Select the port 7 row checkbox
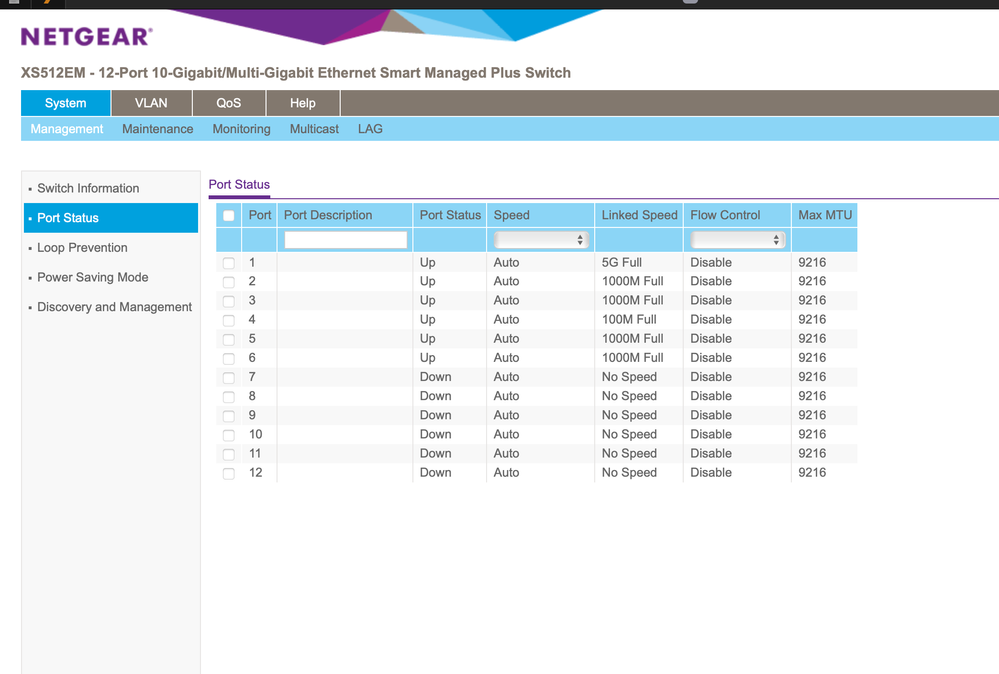Viewport: 999px width, 674px height. pos(229,378)
